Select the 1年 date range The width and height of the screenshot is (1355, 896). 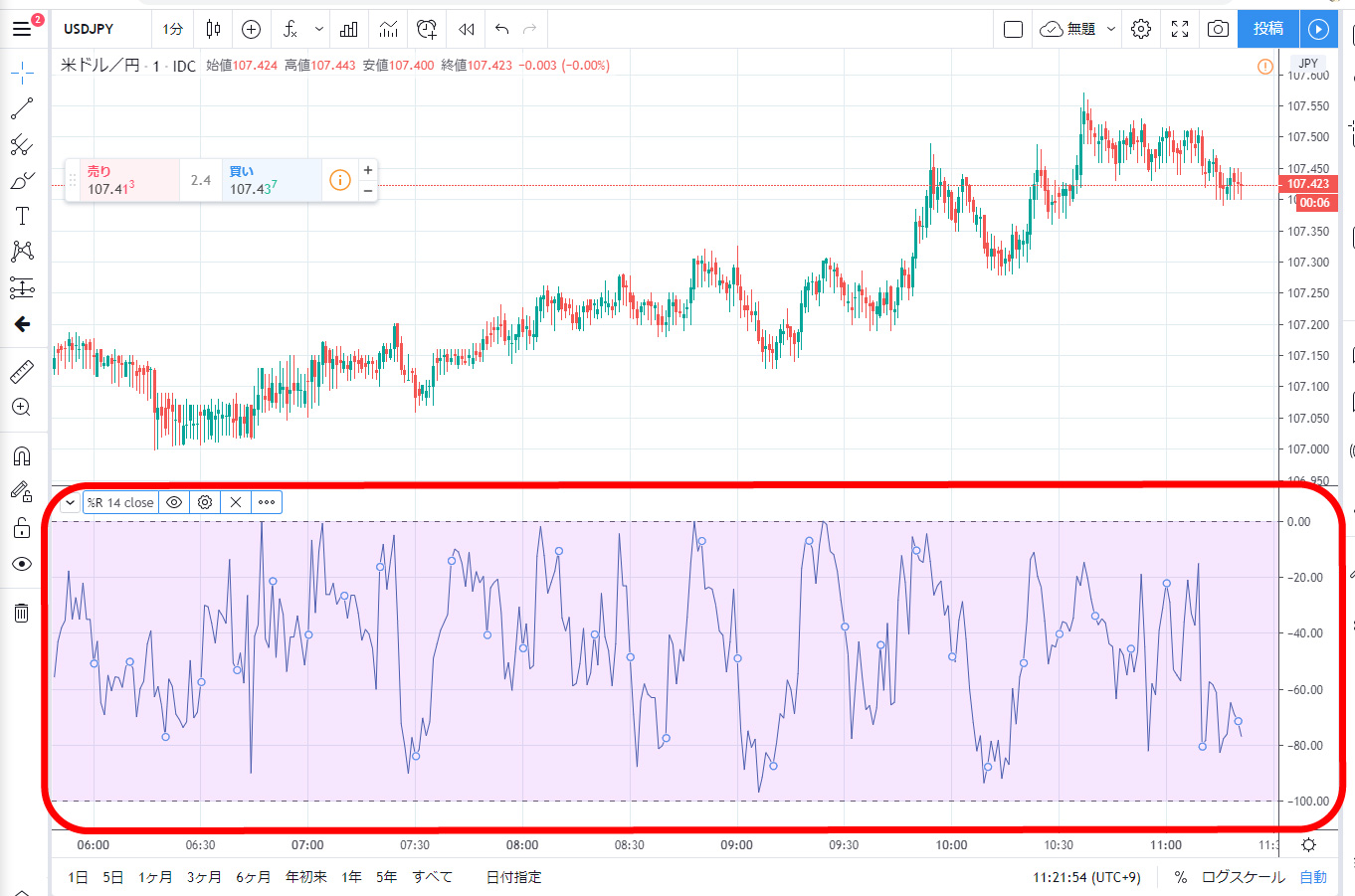tap(351, 877)
